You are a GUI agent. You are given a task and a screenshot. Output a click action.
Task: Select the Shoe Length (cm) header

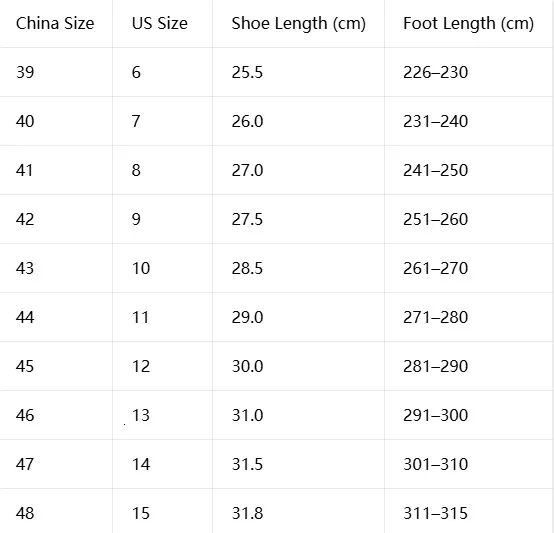[x=299, y=24]
